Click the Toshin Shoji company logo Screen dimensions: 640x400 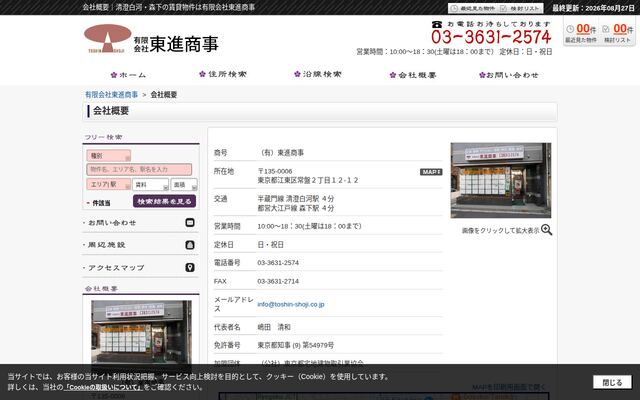click(x=151, y=39)
